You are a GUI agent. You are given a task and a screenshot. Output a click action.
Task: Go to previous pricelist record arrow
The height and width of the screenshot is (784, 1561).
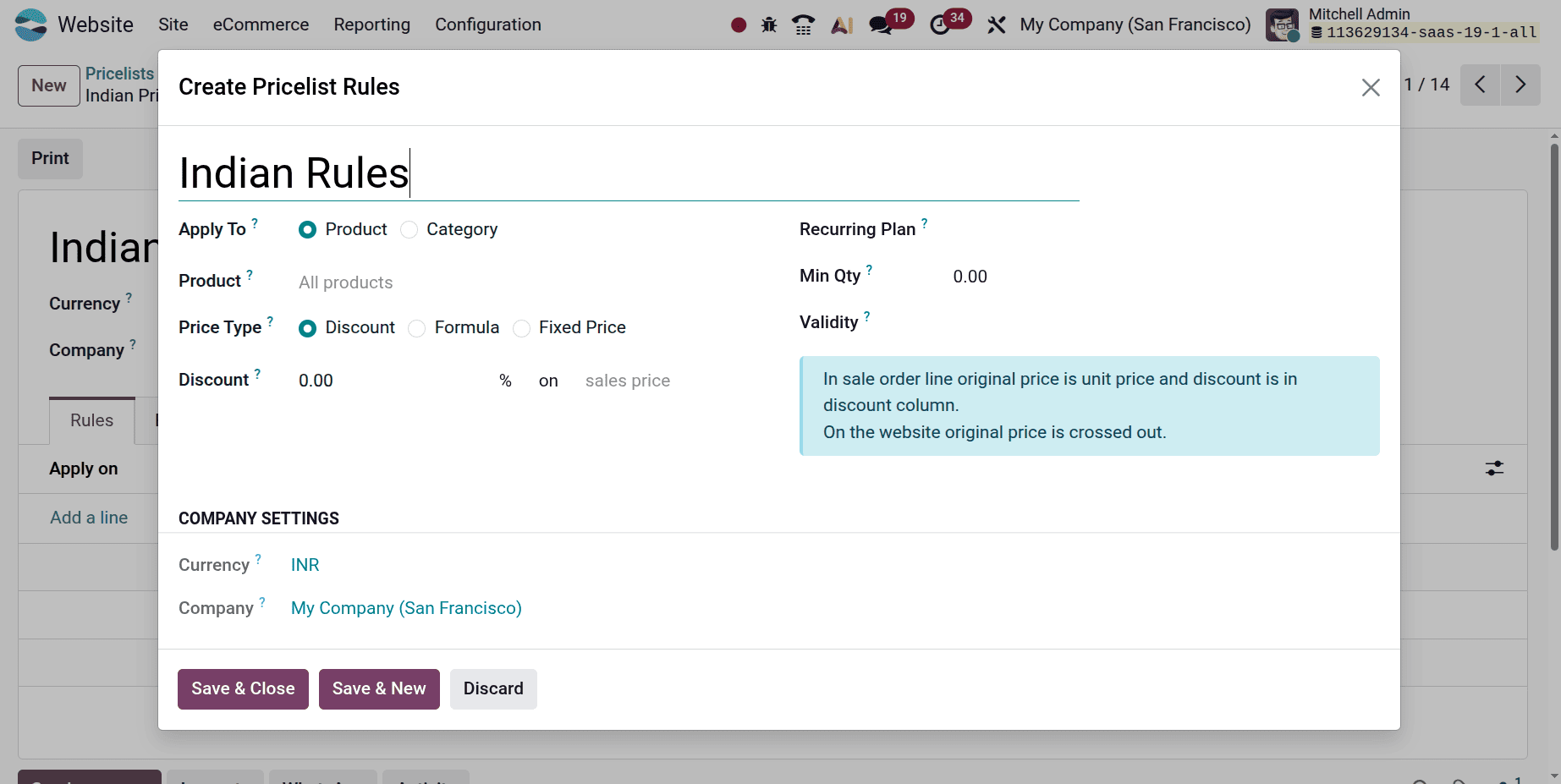[x=1480, y=85]
